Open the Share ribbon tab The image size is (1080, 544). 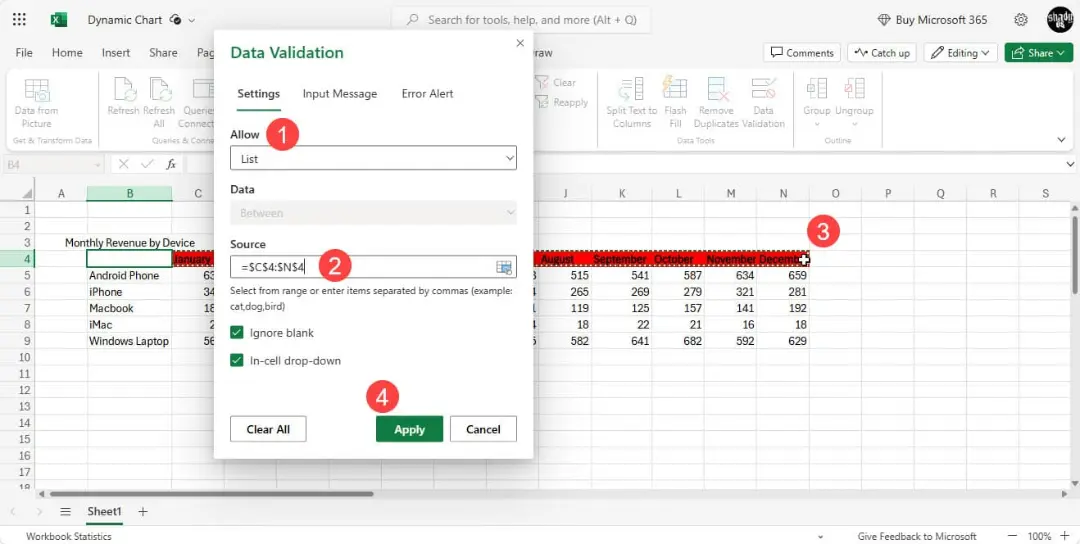tap(163, 53)
